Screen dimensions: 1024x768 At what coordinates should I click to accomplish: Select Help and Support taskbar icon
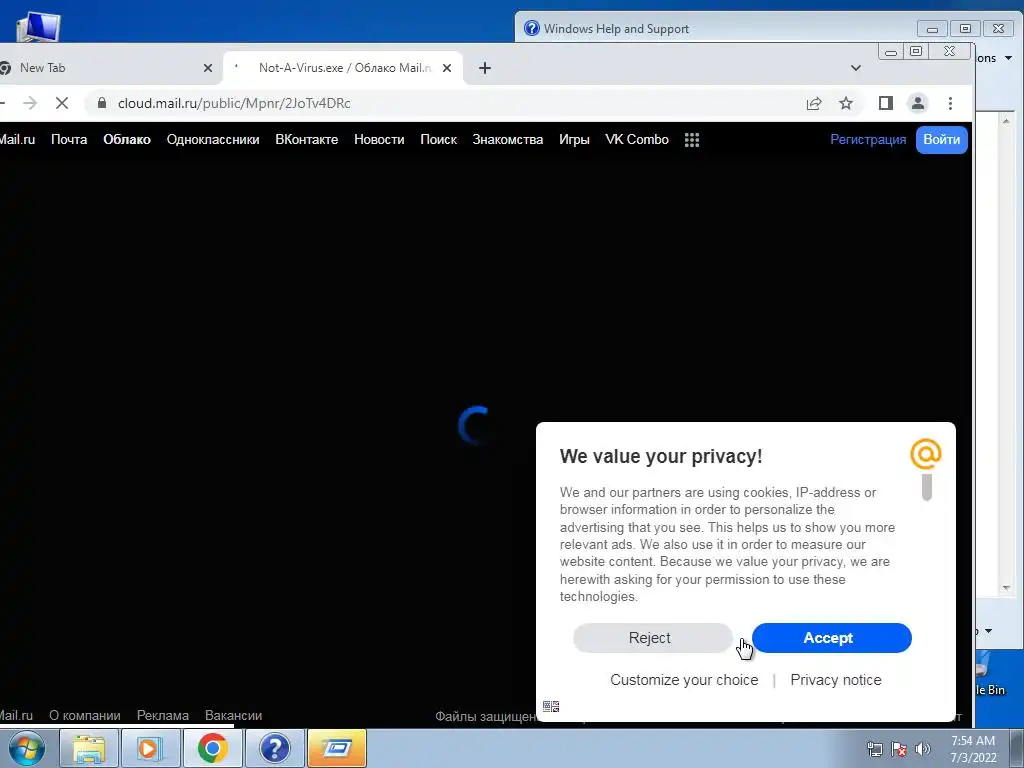click(274, 748)
